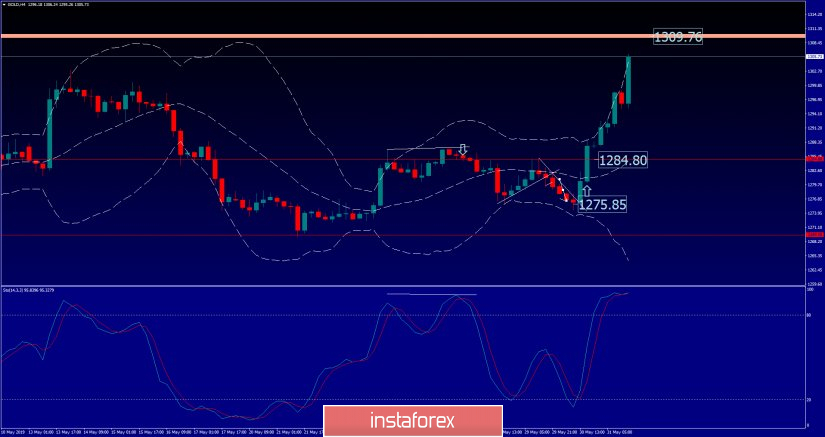
Task: Select the 1284.80 price label
Action: tap(623, 160)
